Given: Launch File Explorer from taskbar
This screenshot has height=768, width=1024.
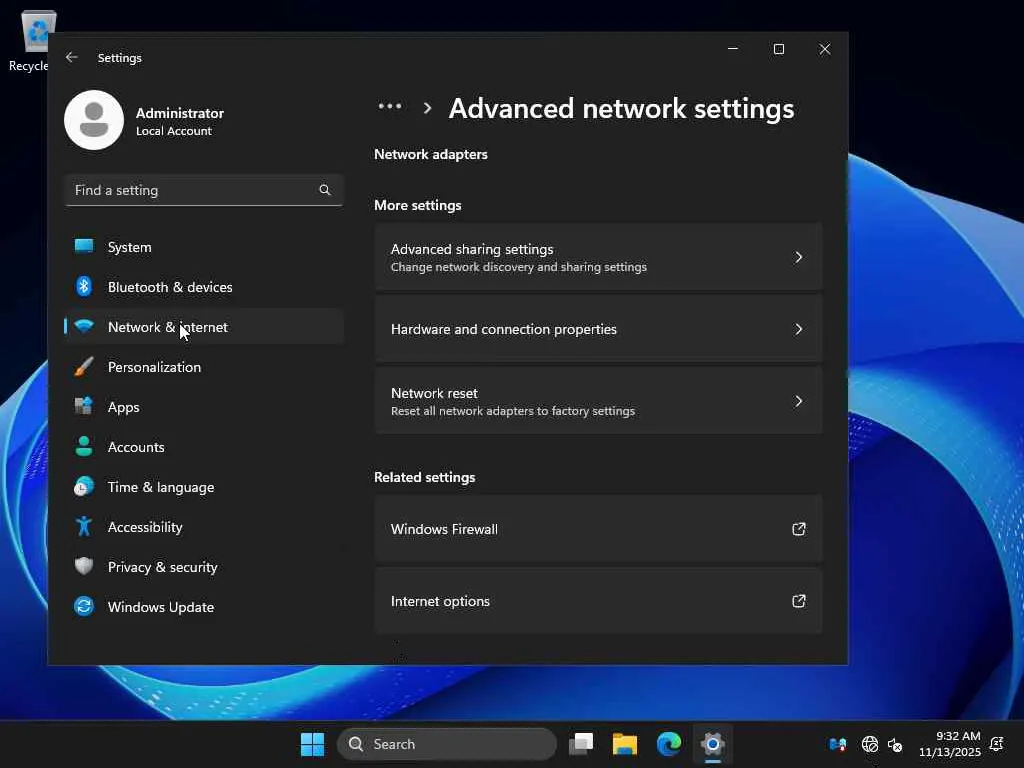Looking at the screenshot, I should point(625,744).
